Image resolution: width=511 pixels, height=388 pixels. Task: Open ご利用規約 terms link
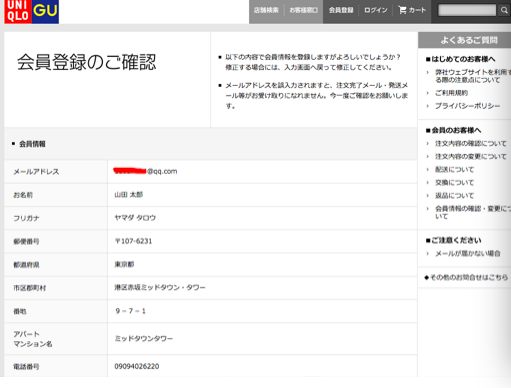click(451, 93)
